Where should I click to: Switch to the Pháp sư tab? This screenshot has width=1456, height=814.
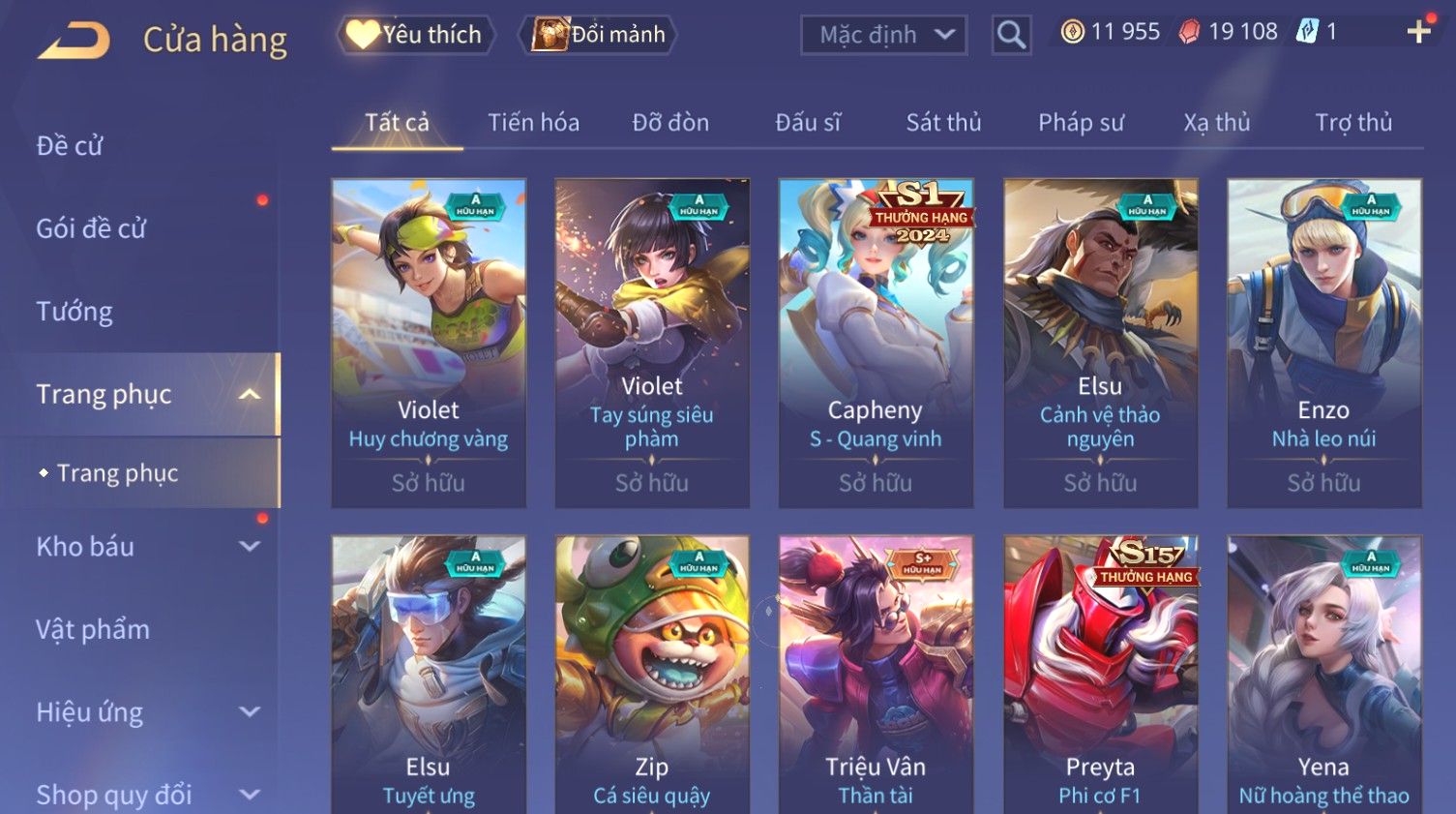[x=1081, y=123]
